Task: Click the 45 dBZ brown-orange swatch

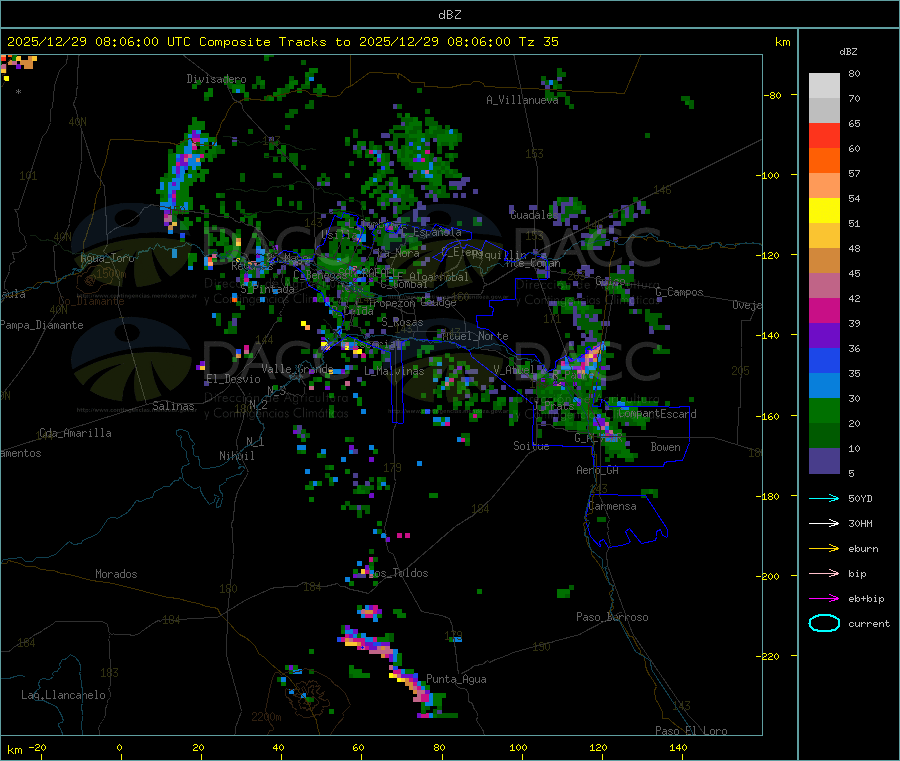Action: (x=824, y=261)
